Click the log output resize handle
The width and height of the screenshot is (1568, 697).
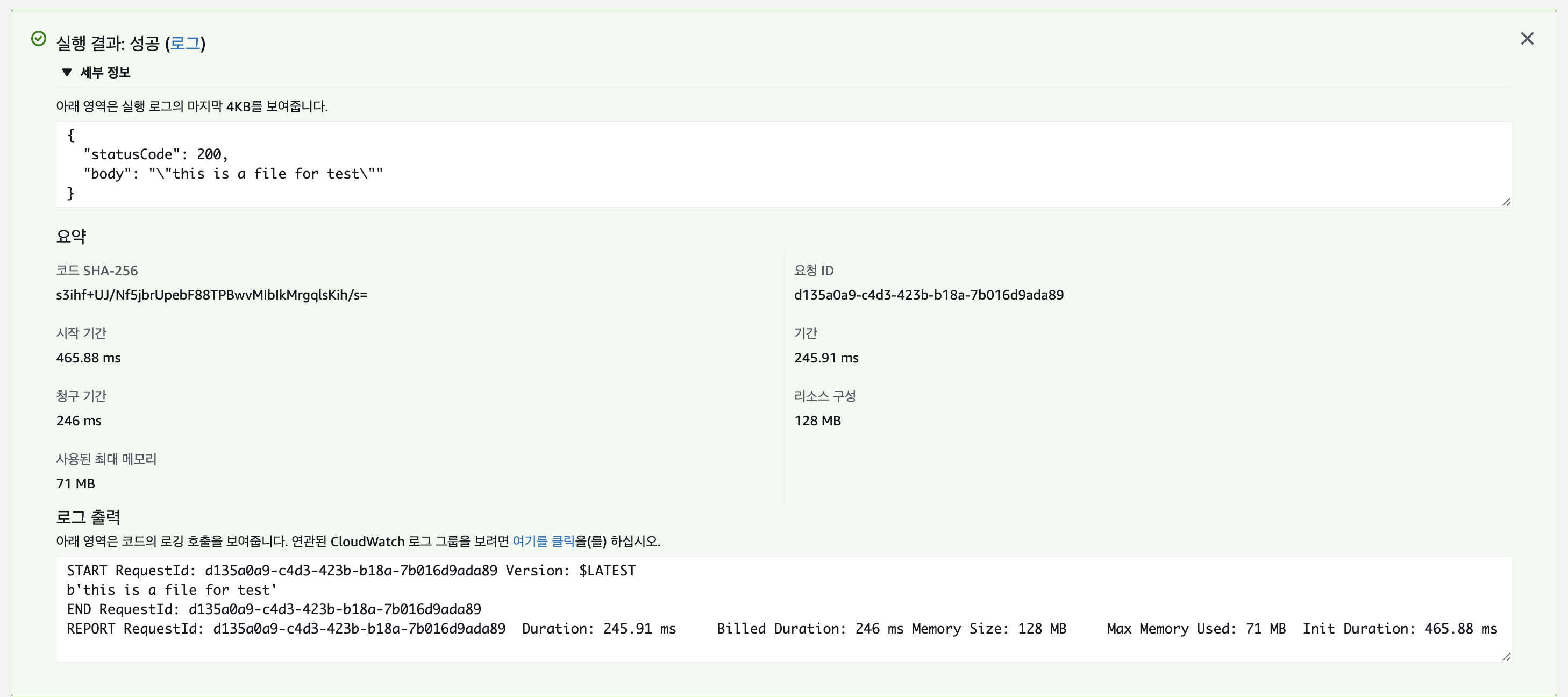(x=1506, y=656)
